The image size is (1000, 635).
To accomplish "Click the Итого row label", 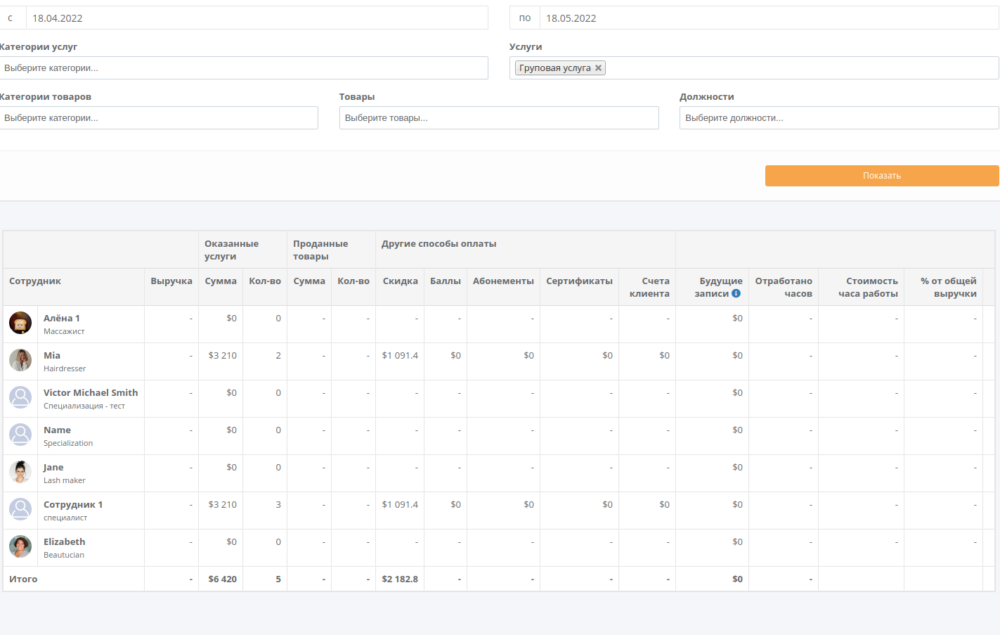I will (x=23, y=580).
